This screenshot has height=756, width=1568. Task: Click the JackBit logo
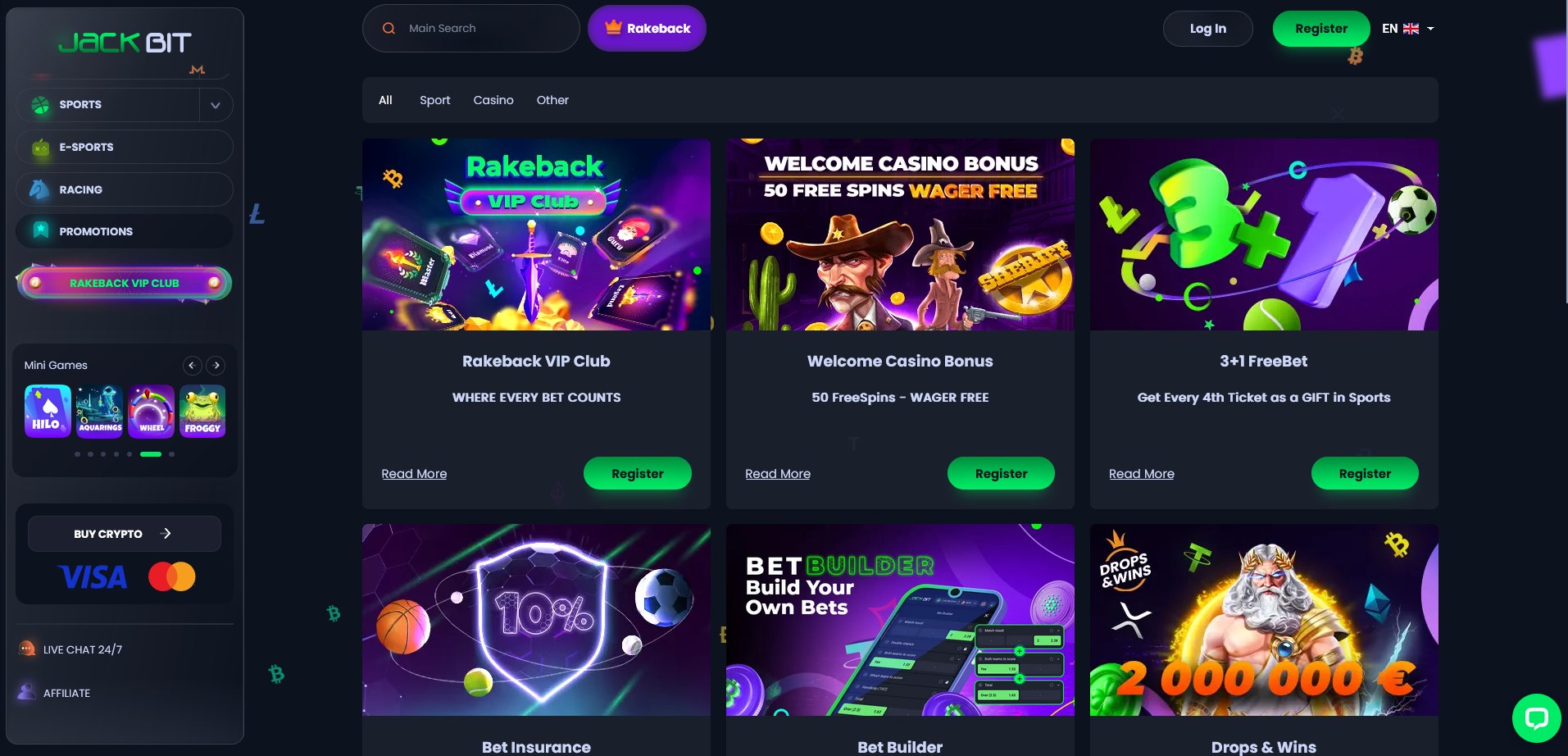click(125, 42)
